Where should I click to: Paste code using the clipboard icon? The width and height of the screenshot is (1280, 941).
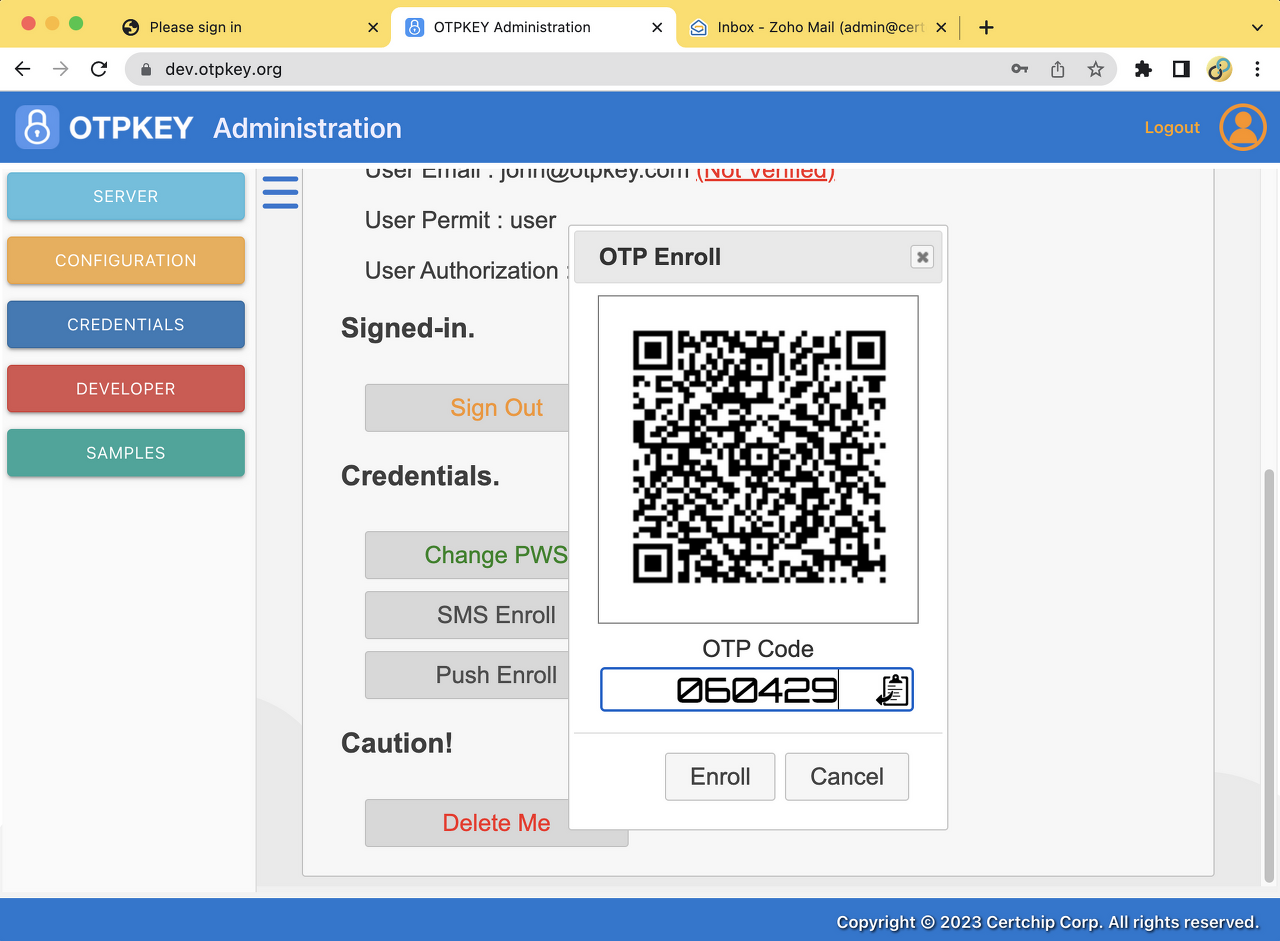point(892,690)
